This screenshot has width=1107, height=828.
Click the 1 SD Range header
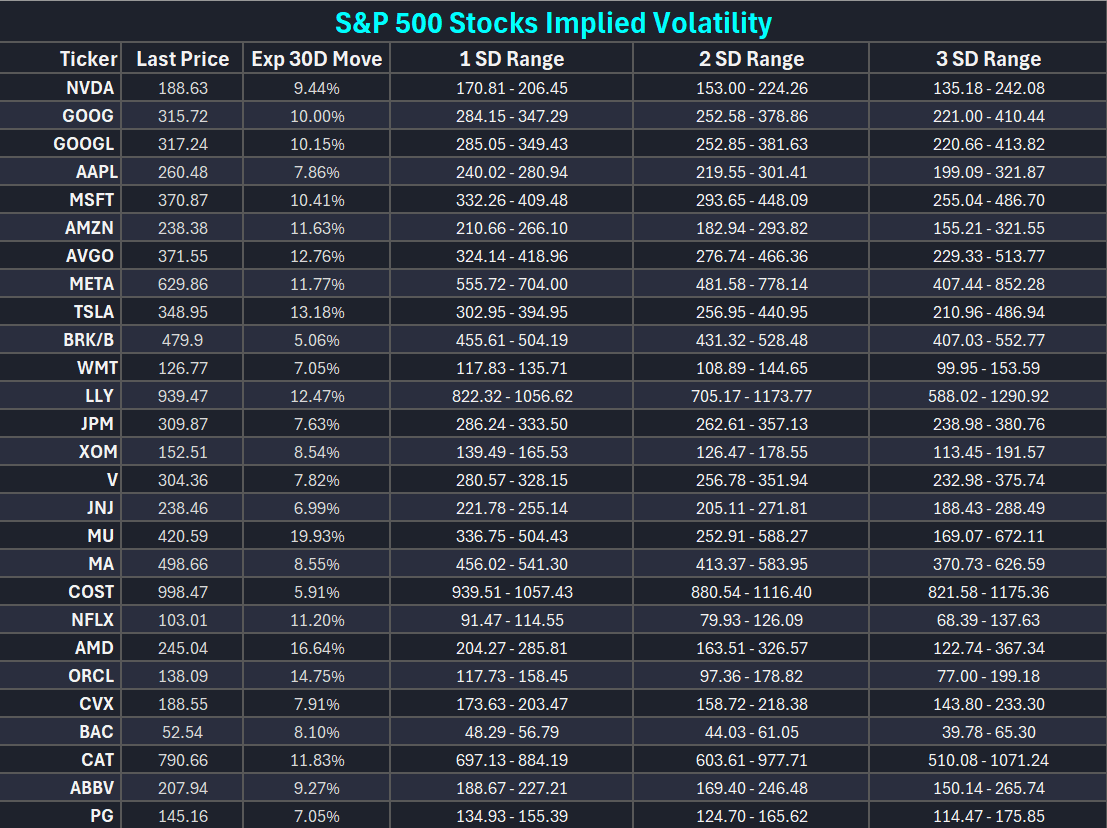click(512, 59)
